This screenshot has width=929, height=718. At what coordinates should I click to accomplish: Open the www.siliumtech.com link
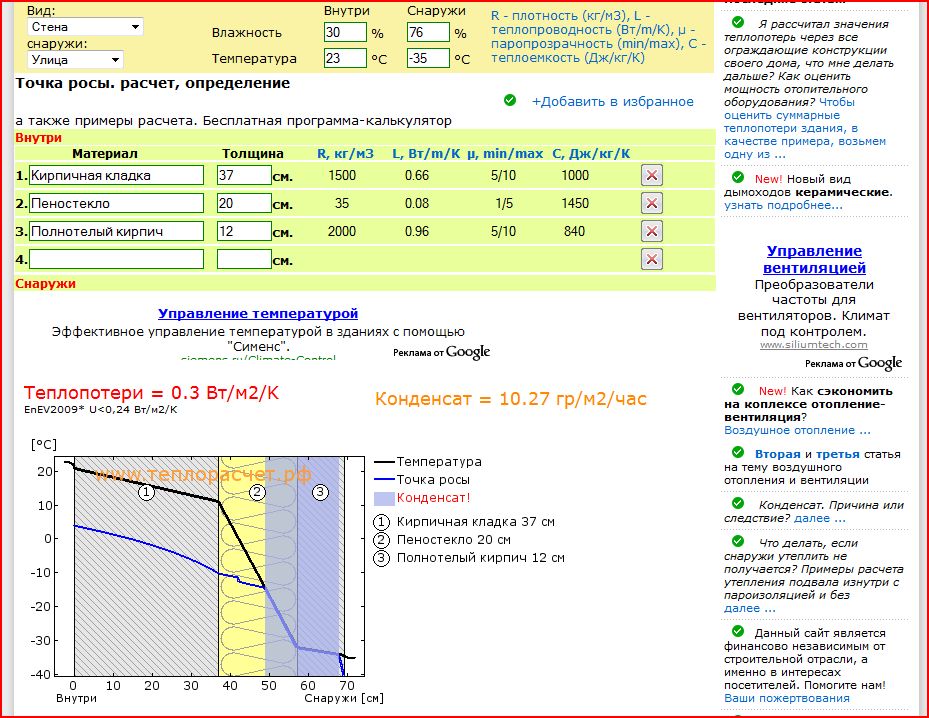point(813,344)
